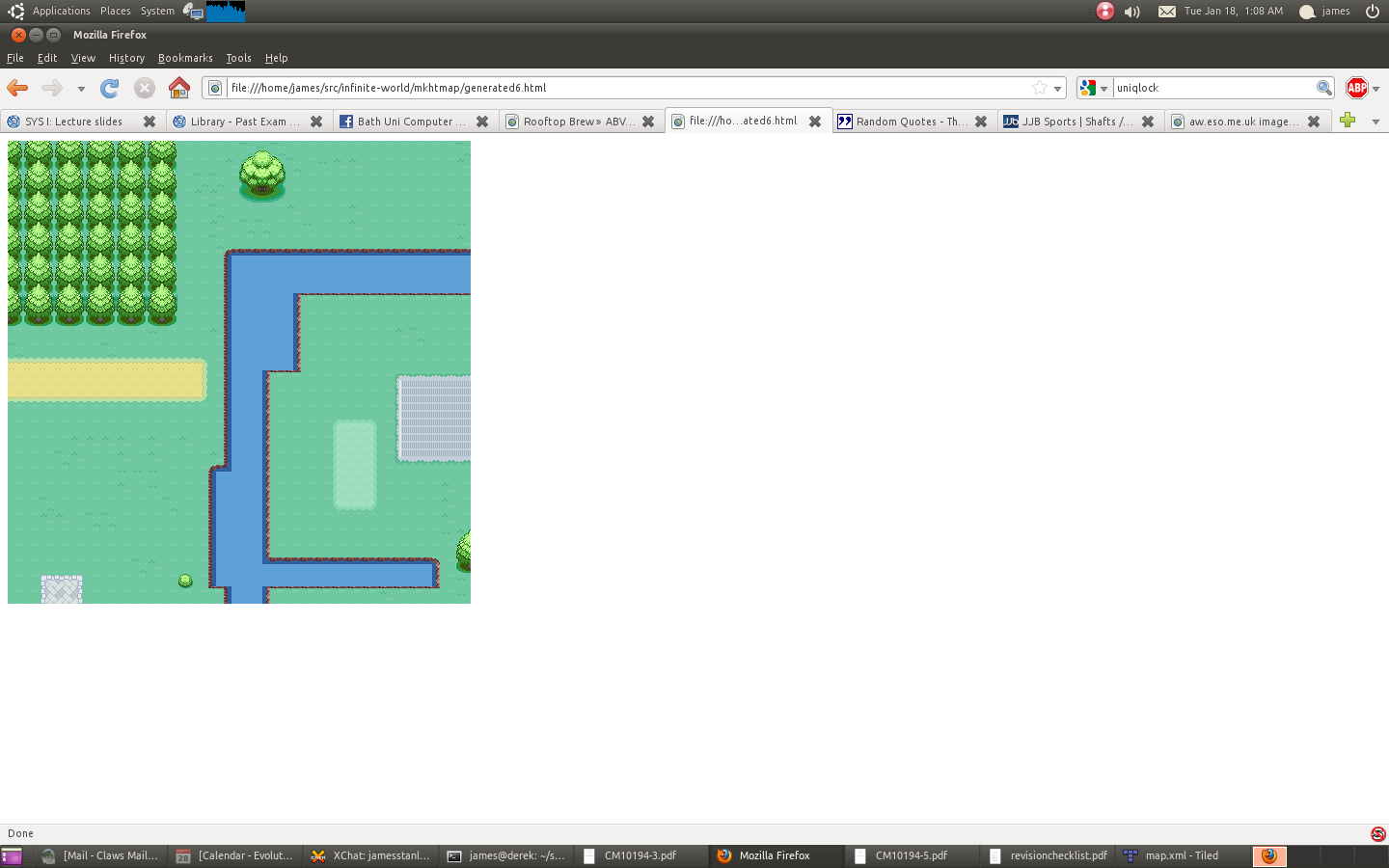Screen dimensions: 1389x868
Task: Close the Bath Uni Computer tab
Action: coord(482,122)
